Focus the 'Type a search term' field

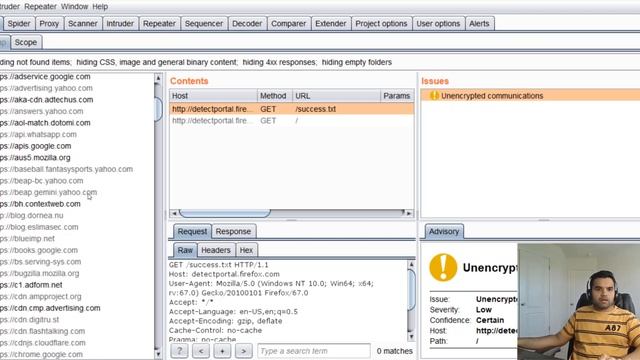pyautogui.click(x=314, y=351)
